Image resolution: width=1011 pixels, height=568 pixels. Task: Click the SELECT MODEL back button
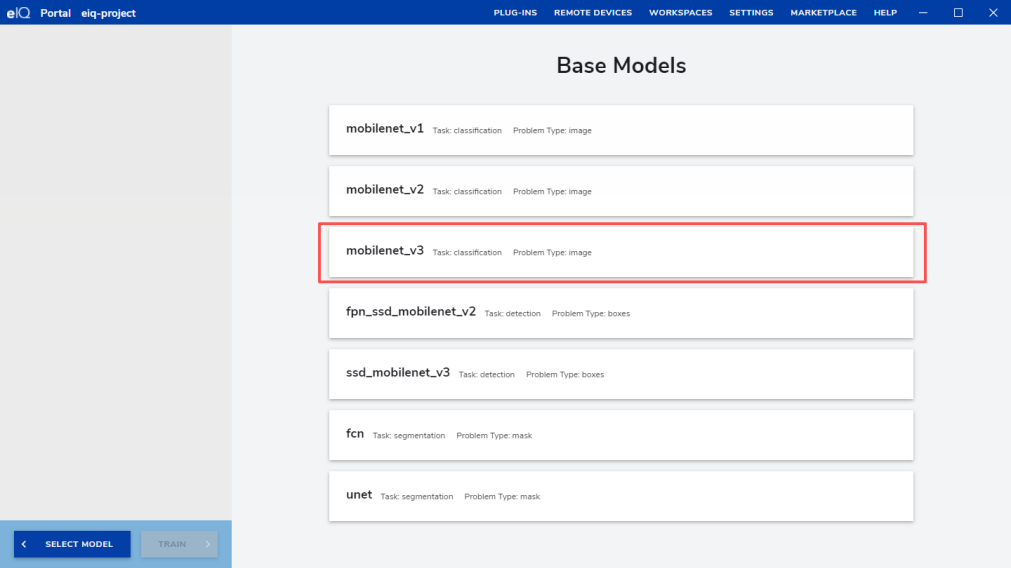(72, 544)
